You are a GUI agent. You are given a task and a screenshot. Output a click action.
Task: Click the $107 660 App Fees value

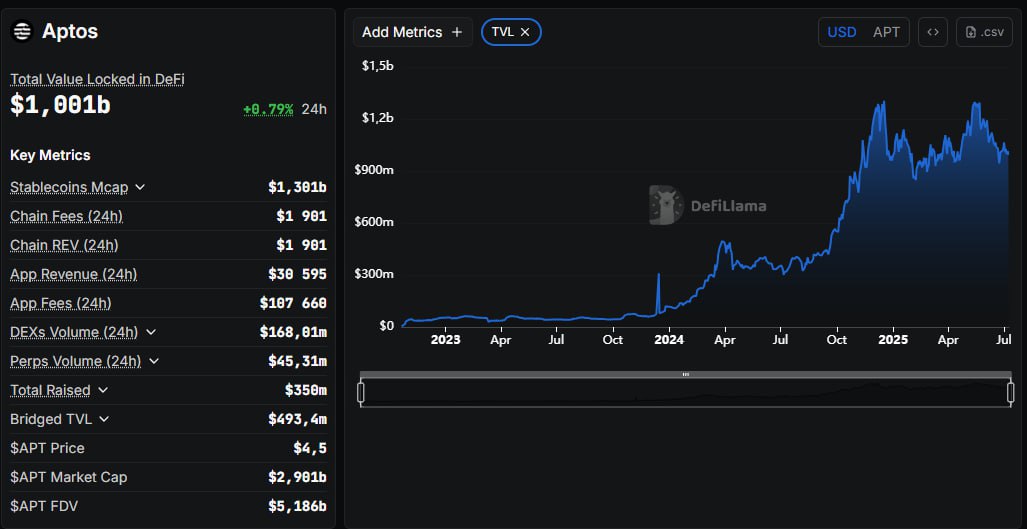[x=293, y=303]
